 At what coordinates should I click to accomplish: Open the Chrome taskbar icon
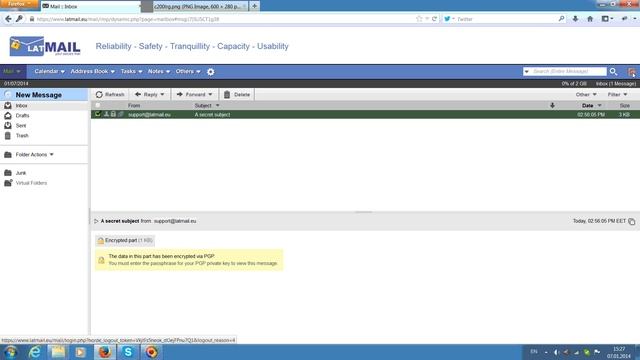pyautogui.click(x=151, y=352)
